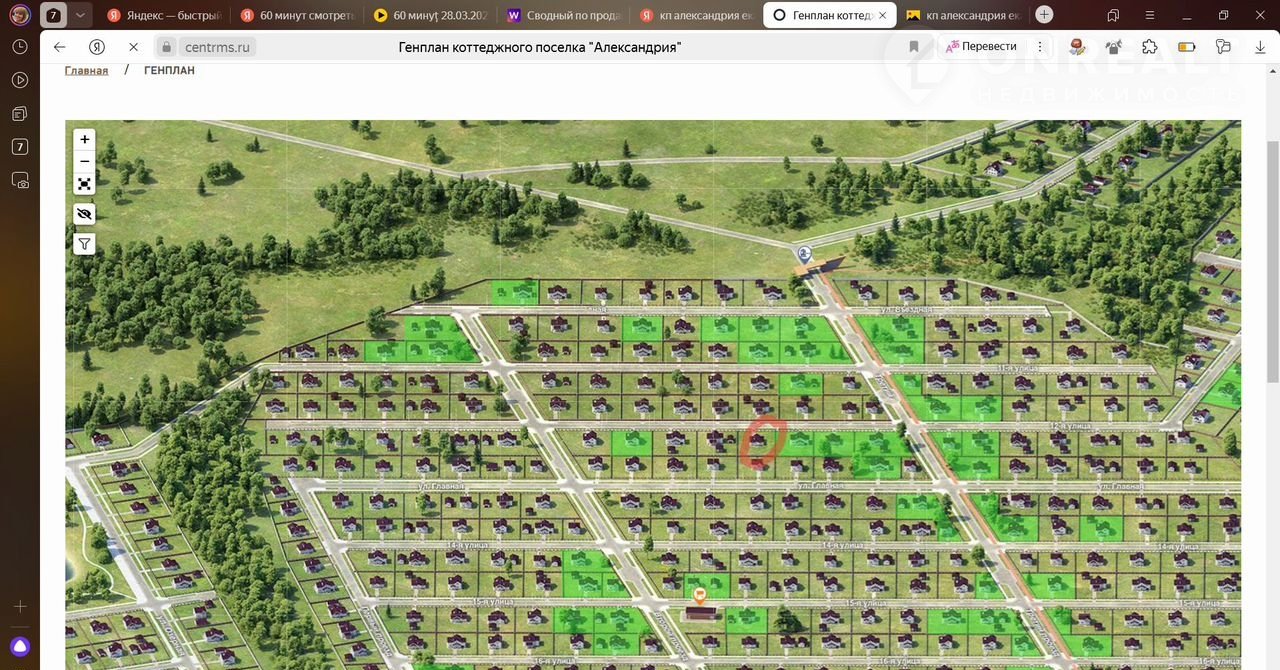Switch to the "Сводный по прода" tab
The width and height of the screenshot is (1280, 670).
pyautogui.click(x=560, y=15)
